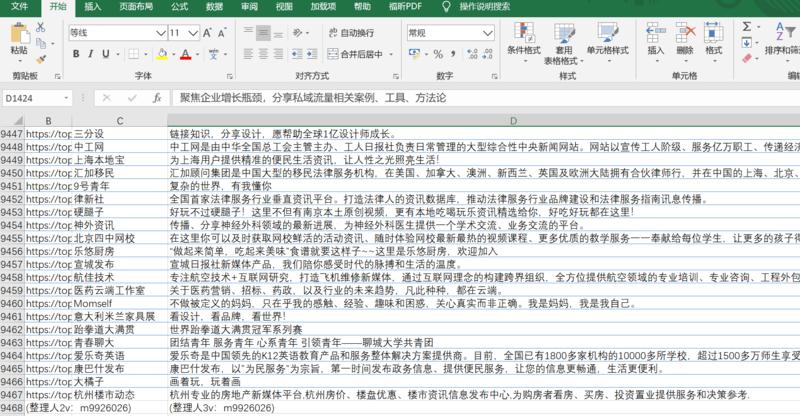800x416 pixels.
Task: Select row header 9460
Action: point(12,304)
